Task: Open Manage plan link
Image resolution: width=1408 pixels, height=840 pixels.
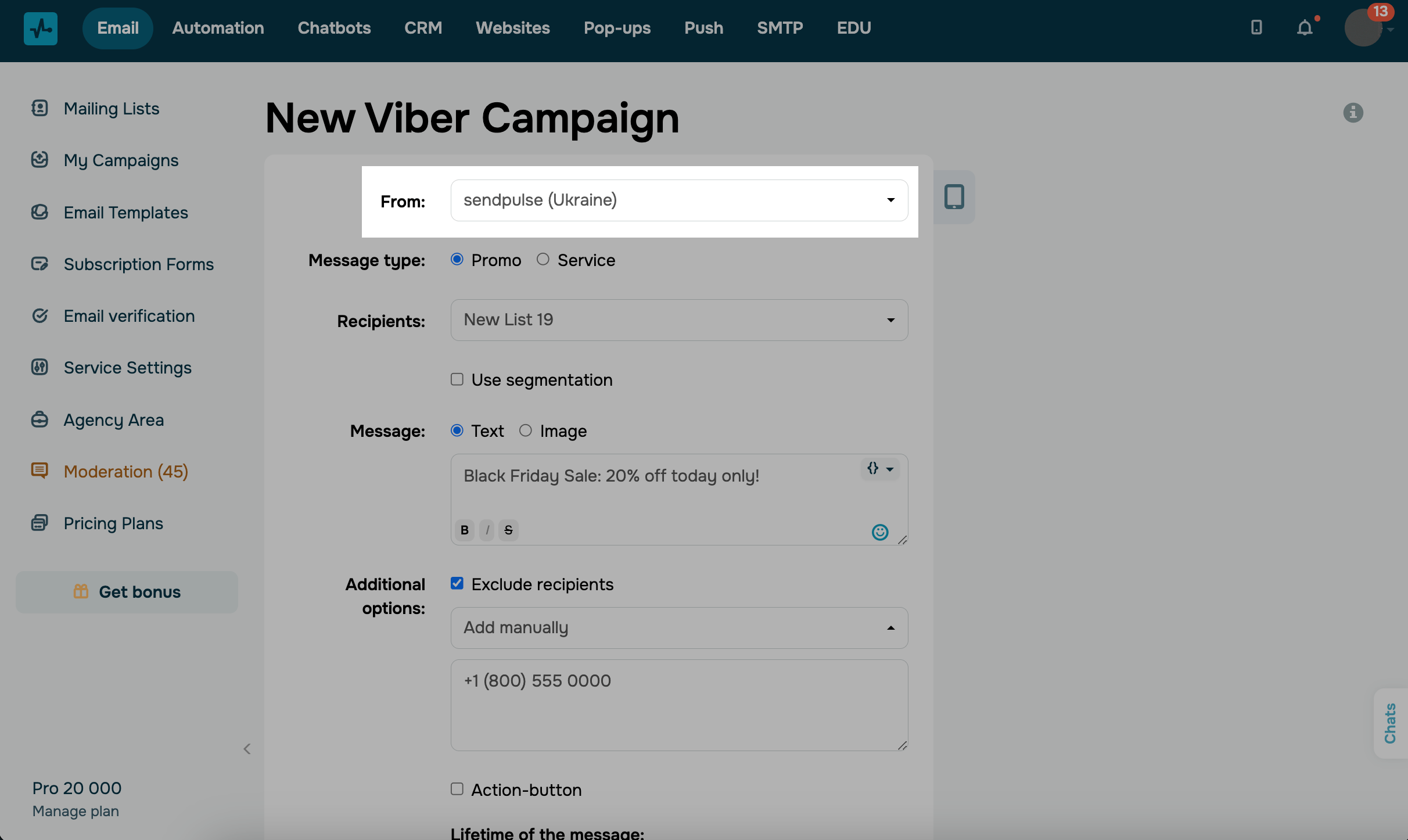Action: [75, 811]
